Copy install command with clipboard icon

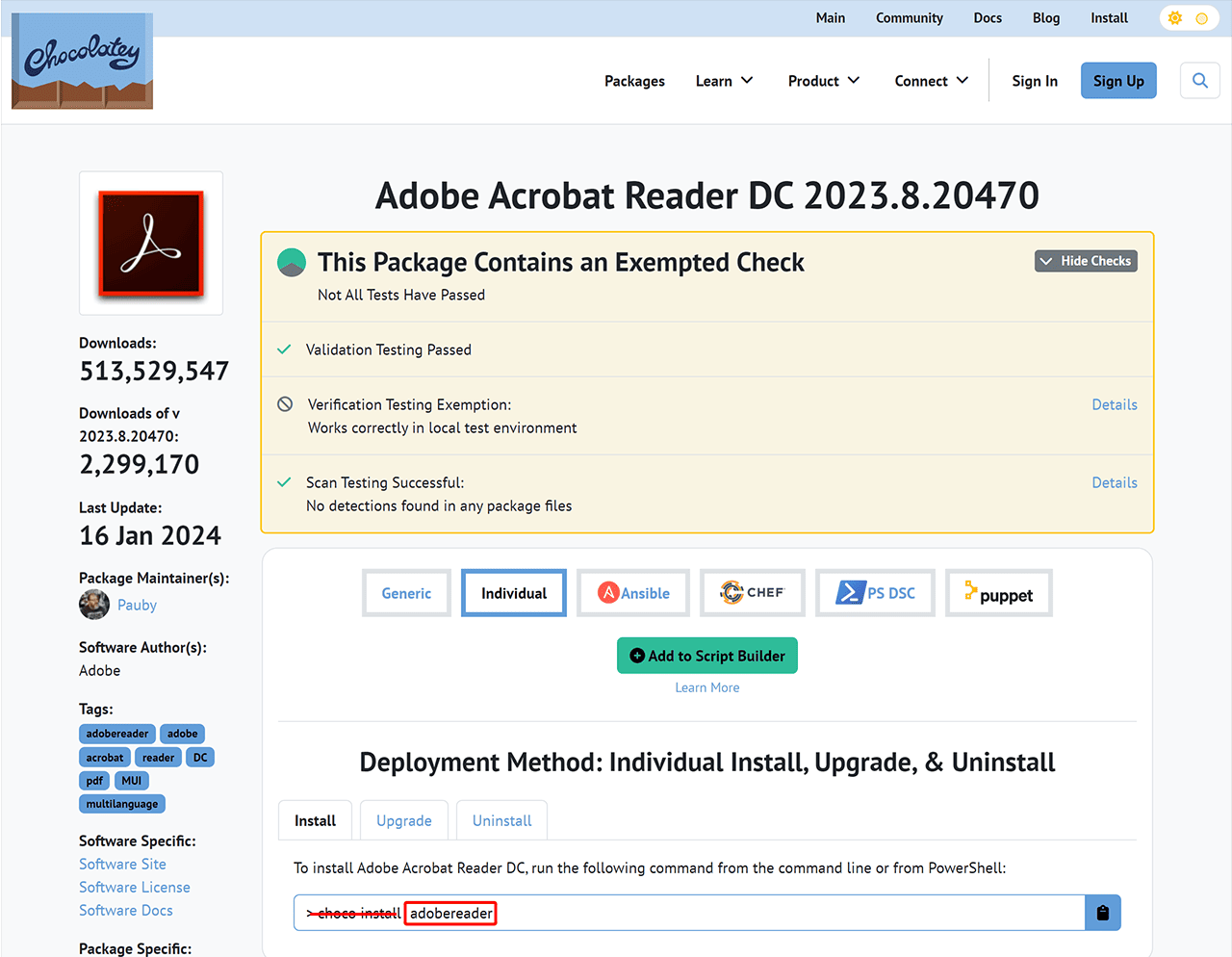(1103, 913)
